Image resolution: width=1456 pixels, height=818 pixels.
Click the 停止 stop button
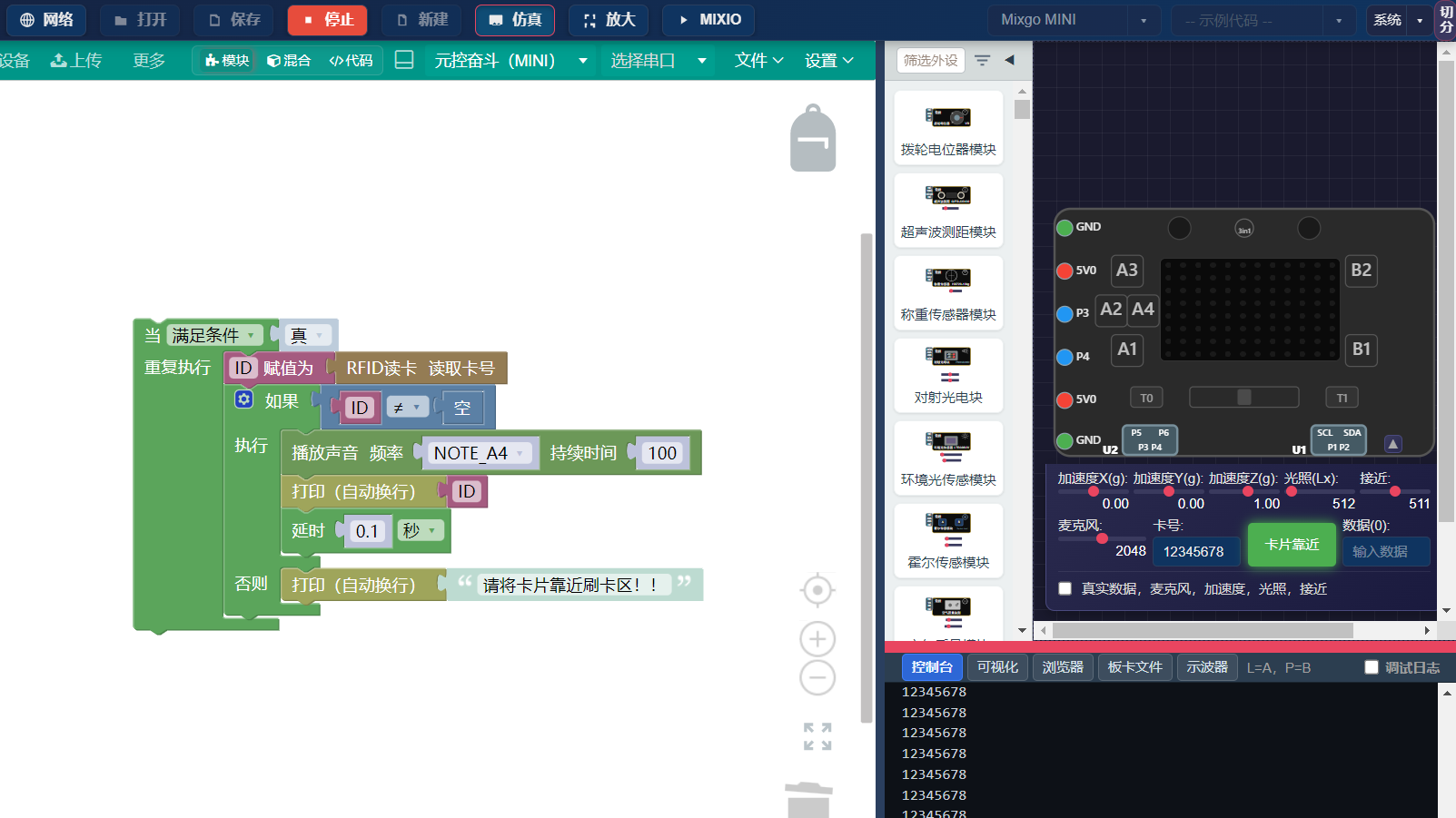tap(328, 20)
